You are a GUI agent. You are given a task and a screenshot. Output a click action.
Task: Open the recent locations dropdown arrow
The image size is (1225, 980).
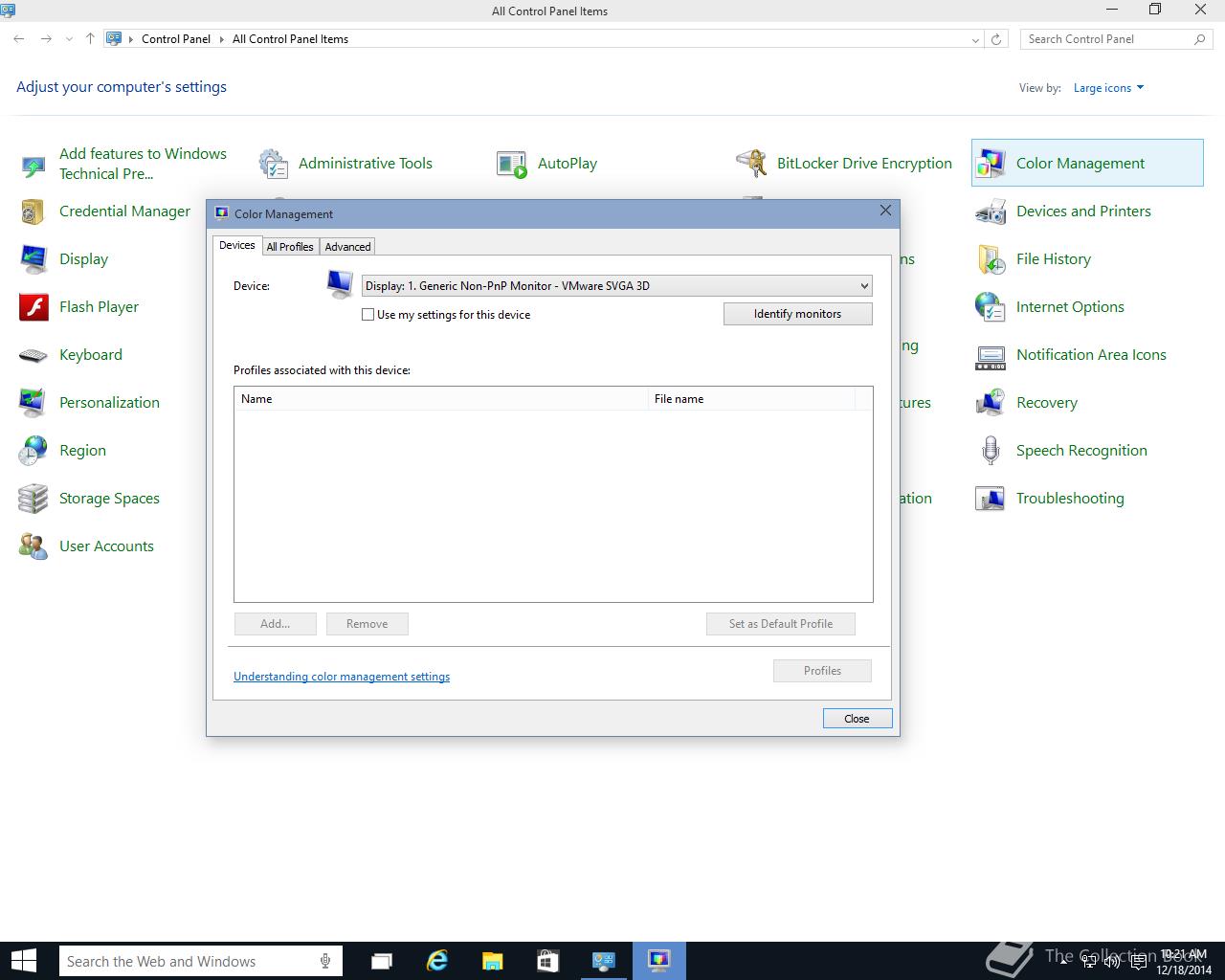coord(69,39)
